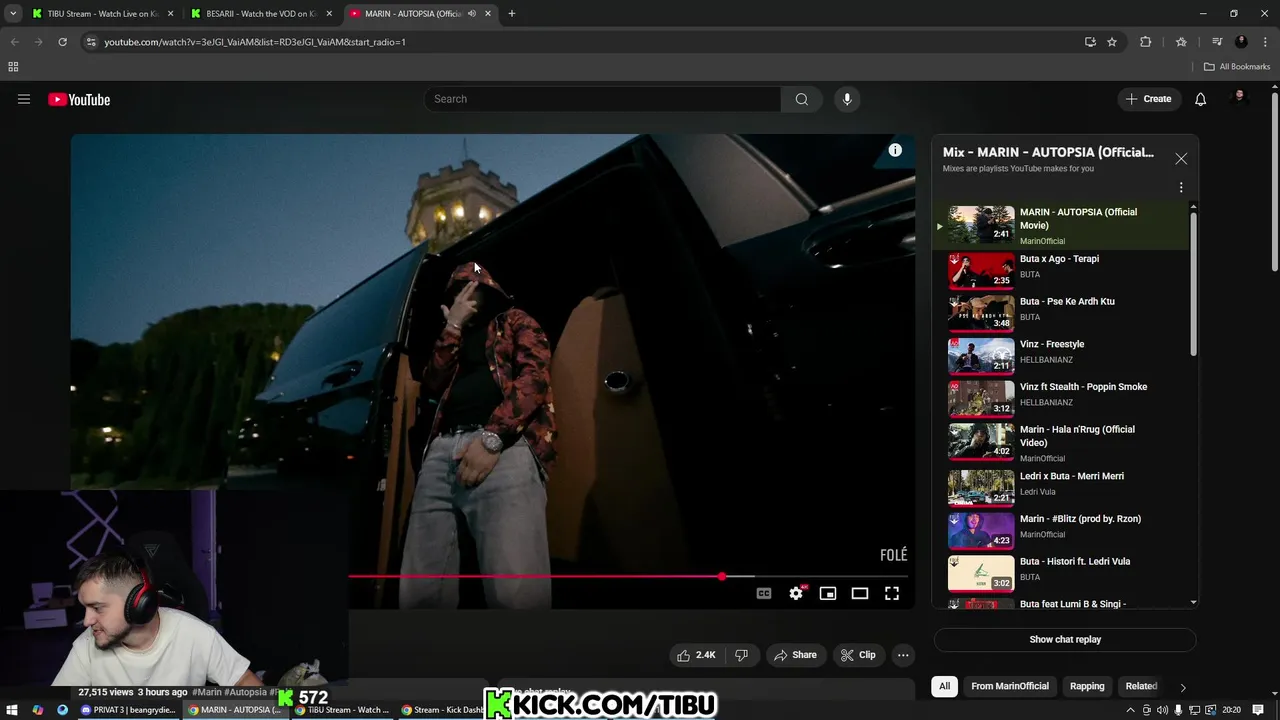This screenshot has height=720, width=1280.
Task: Switch to TIBU Stream tab
Action: point(102,14)
